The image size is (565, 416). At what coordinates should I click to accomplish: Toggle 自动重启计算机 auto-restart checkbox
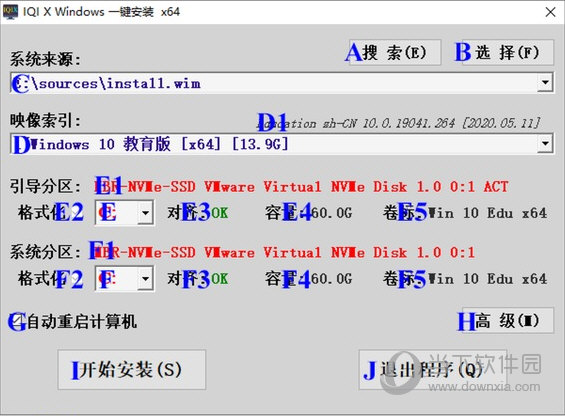point(16,321)
